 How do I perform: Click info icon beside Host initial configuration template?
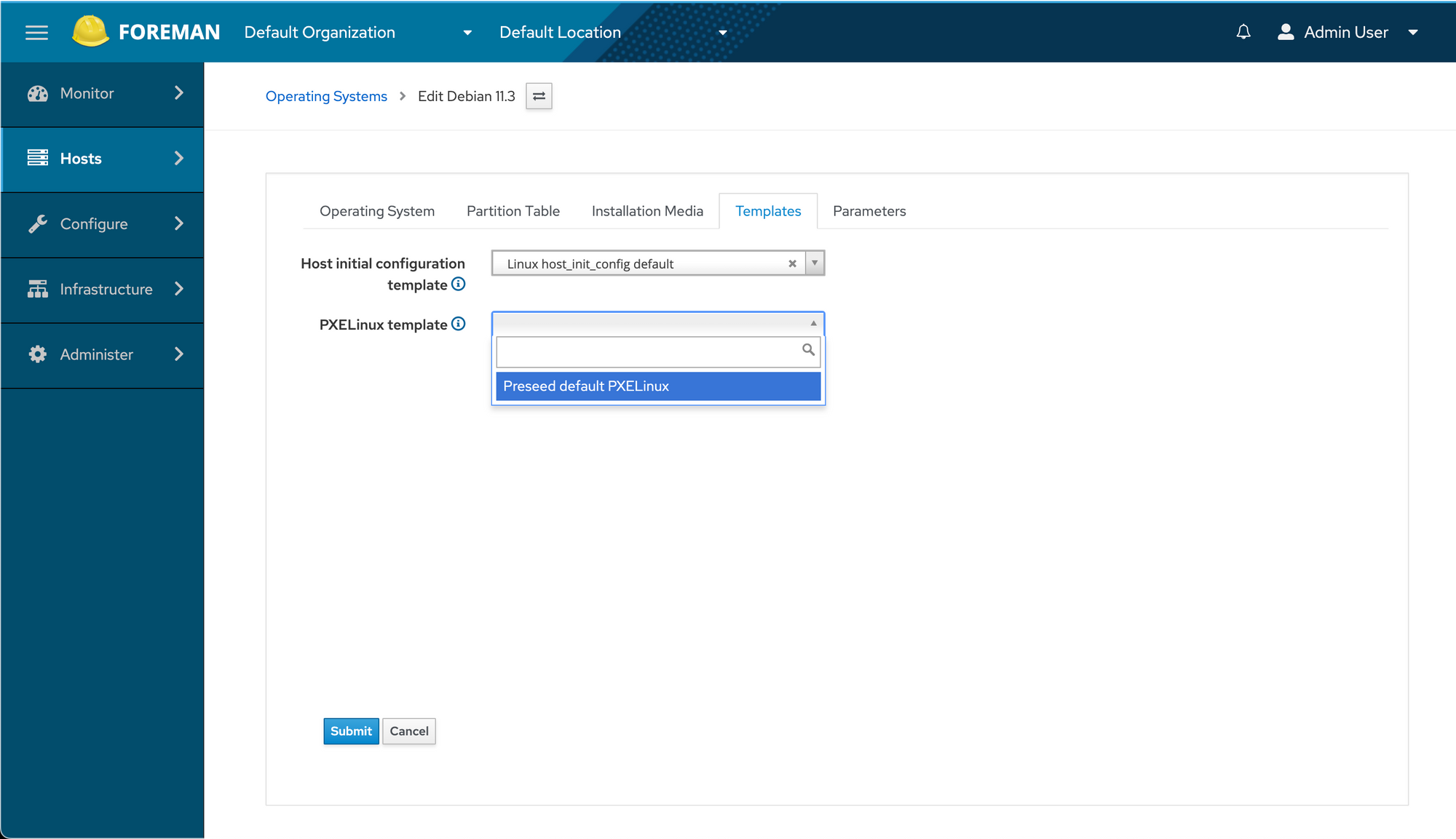tap(458, 284)
